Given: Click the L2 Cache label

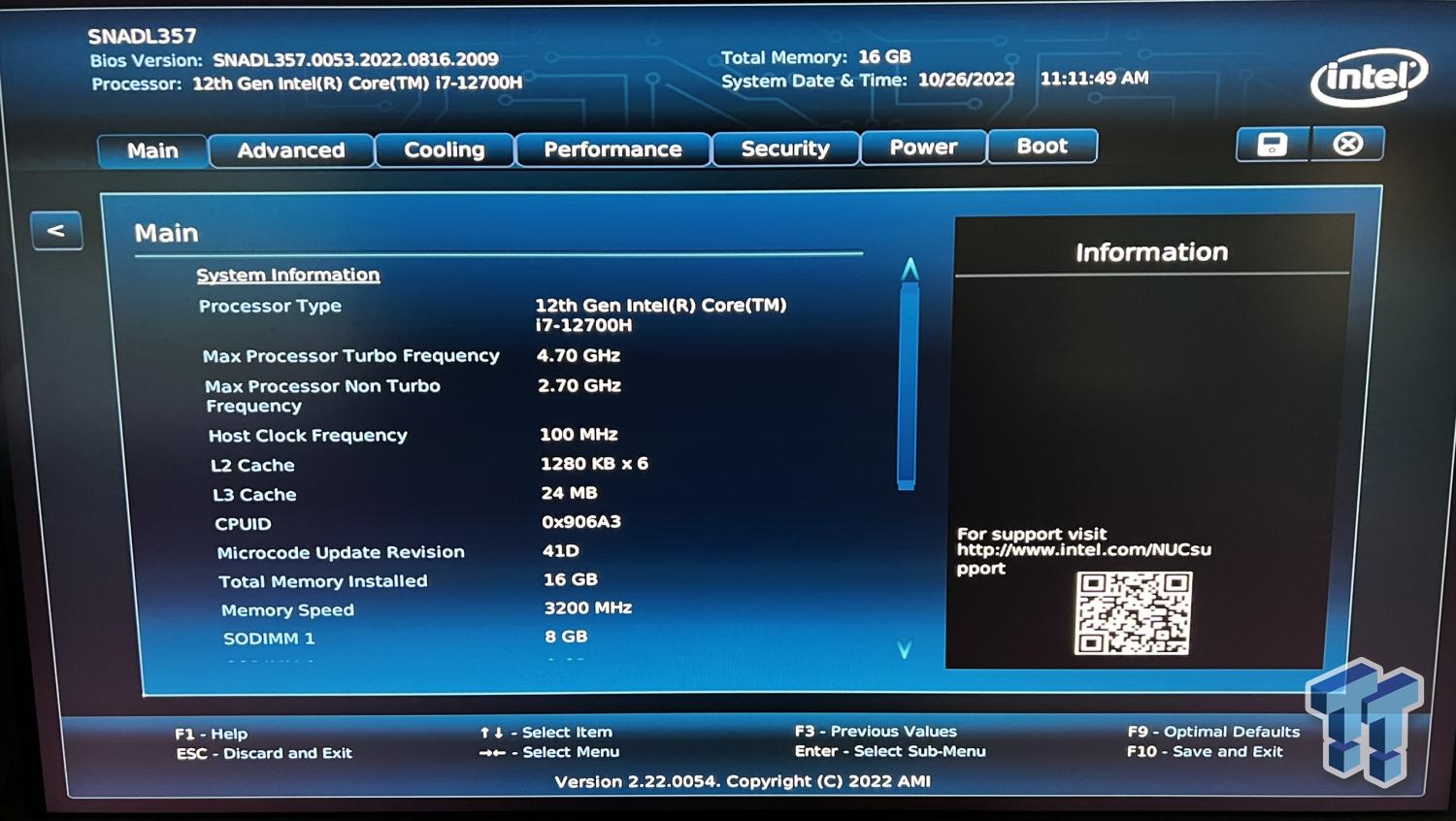Looking at the screenshot, I should (x=252, y=465).
